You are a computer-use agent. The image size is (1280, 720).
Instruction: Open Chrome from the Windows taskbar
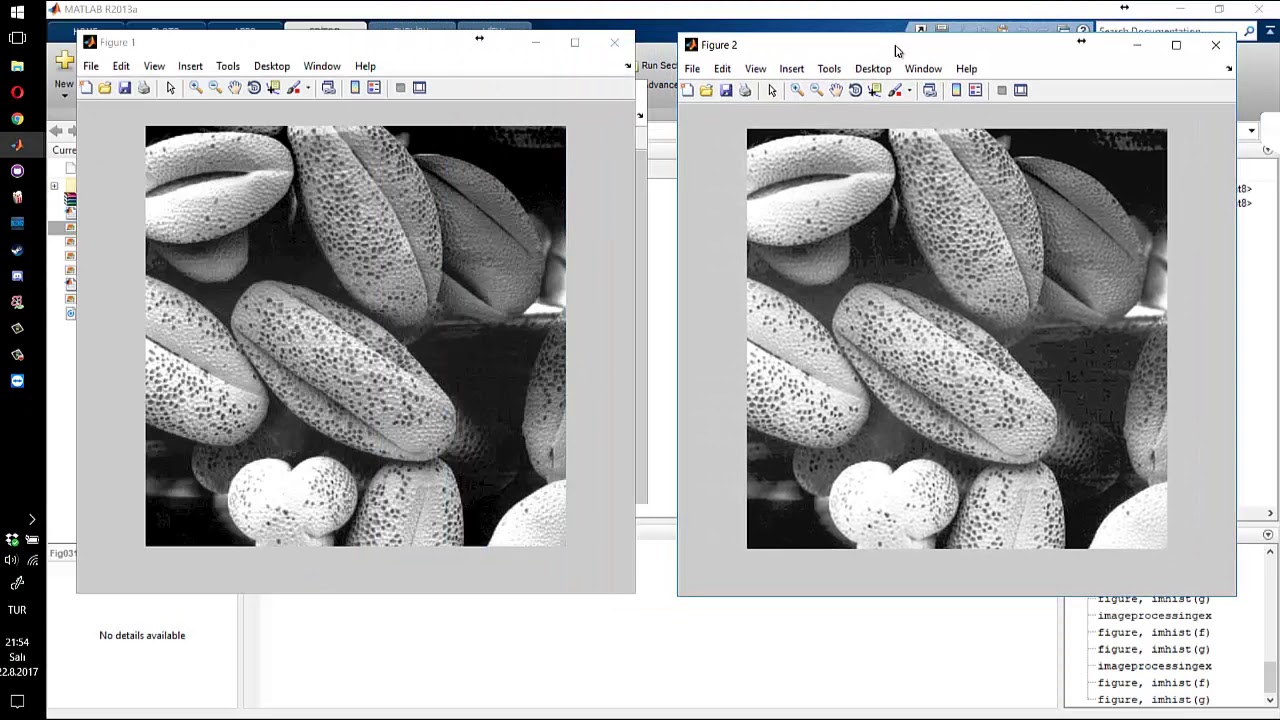click(x=17, y=118)
